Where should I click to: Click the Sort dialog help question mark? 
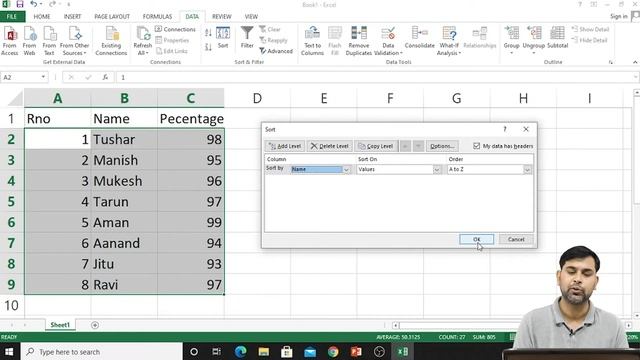(505, 129)
